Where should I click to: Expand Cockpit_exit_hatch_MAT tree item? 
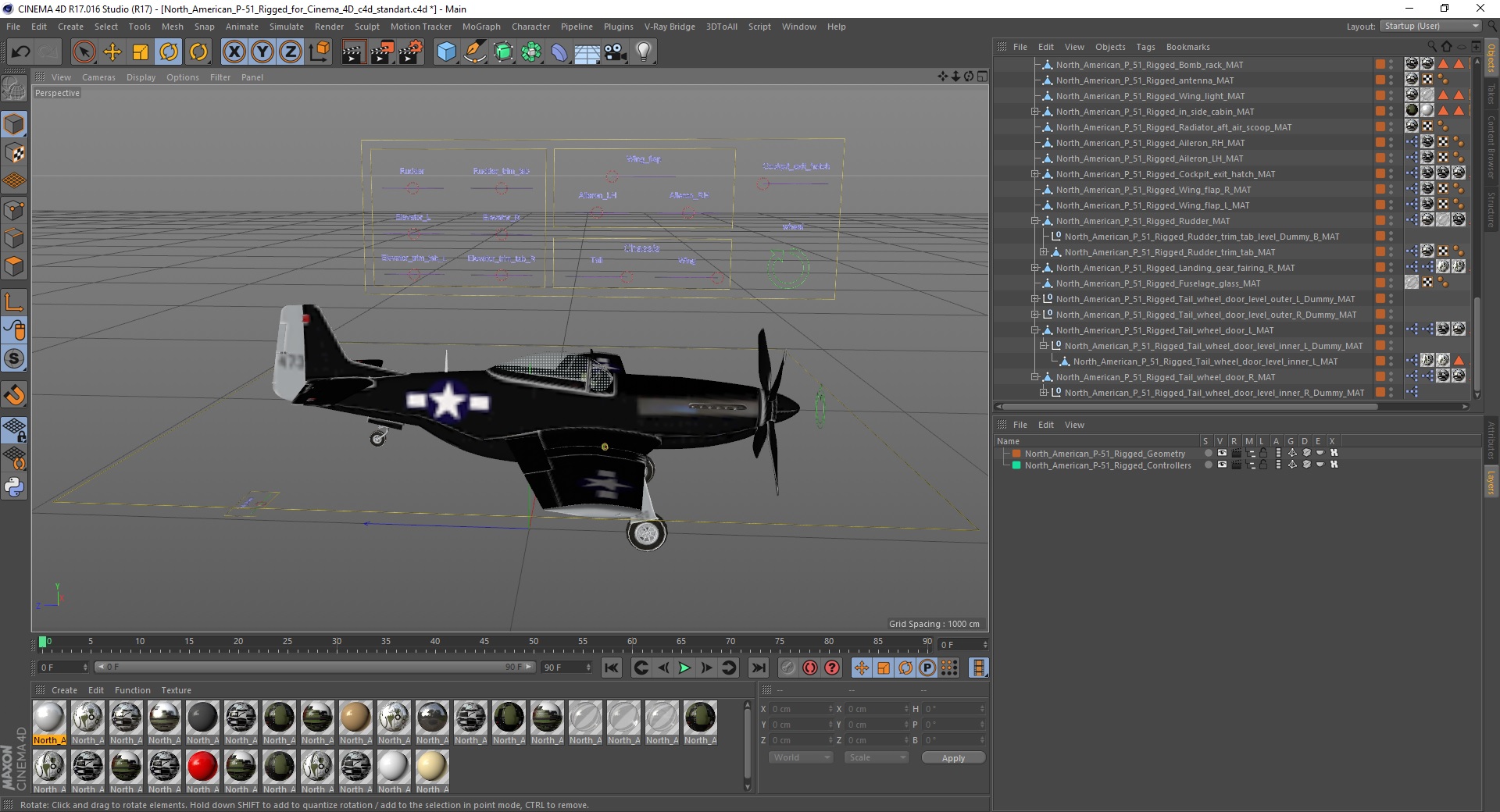coord(1034,174)
